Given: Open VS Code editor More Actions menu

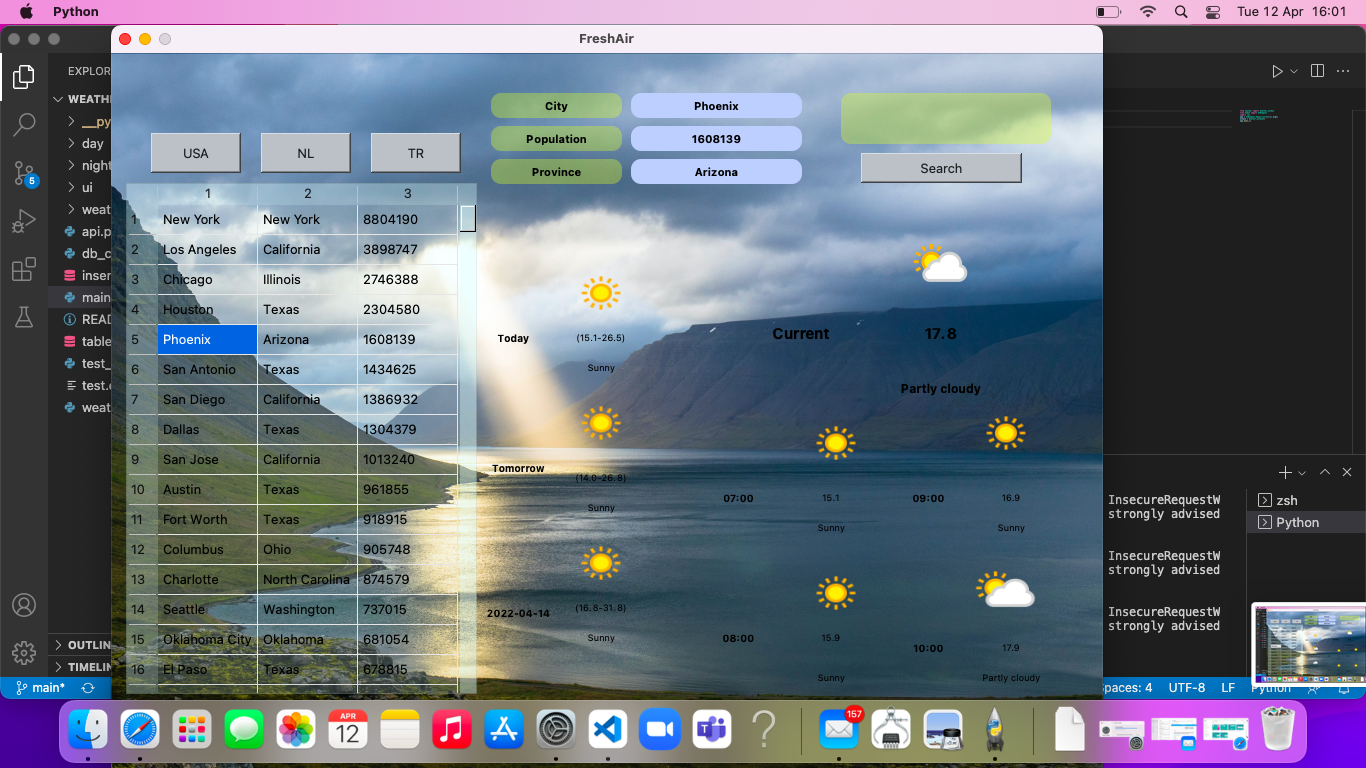Looking at the screenshot, I should (1343, 71).
